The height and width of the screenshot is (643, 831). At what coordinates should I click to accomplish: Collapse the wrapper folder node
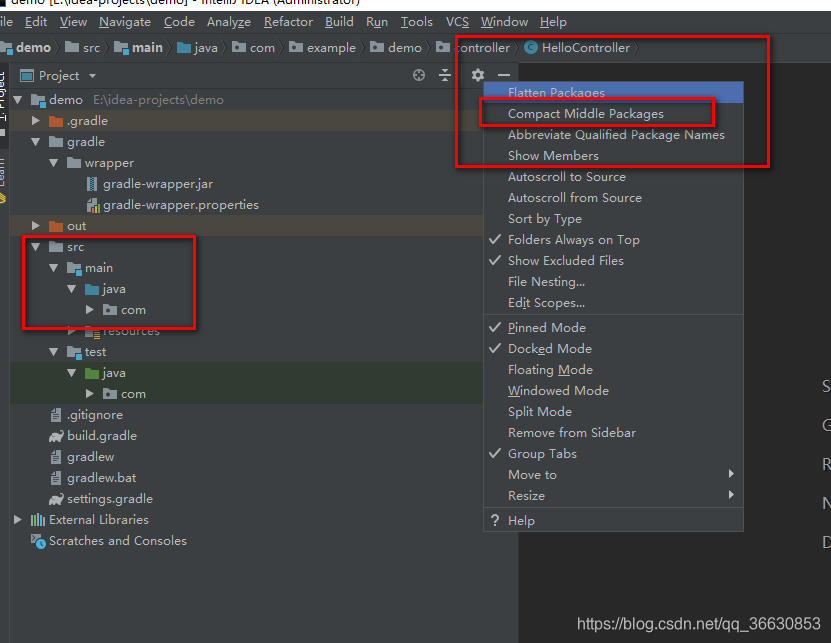54,163
